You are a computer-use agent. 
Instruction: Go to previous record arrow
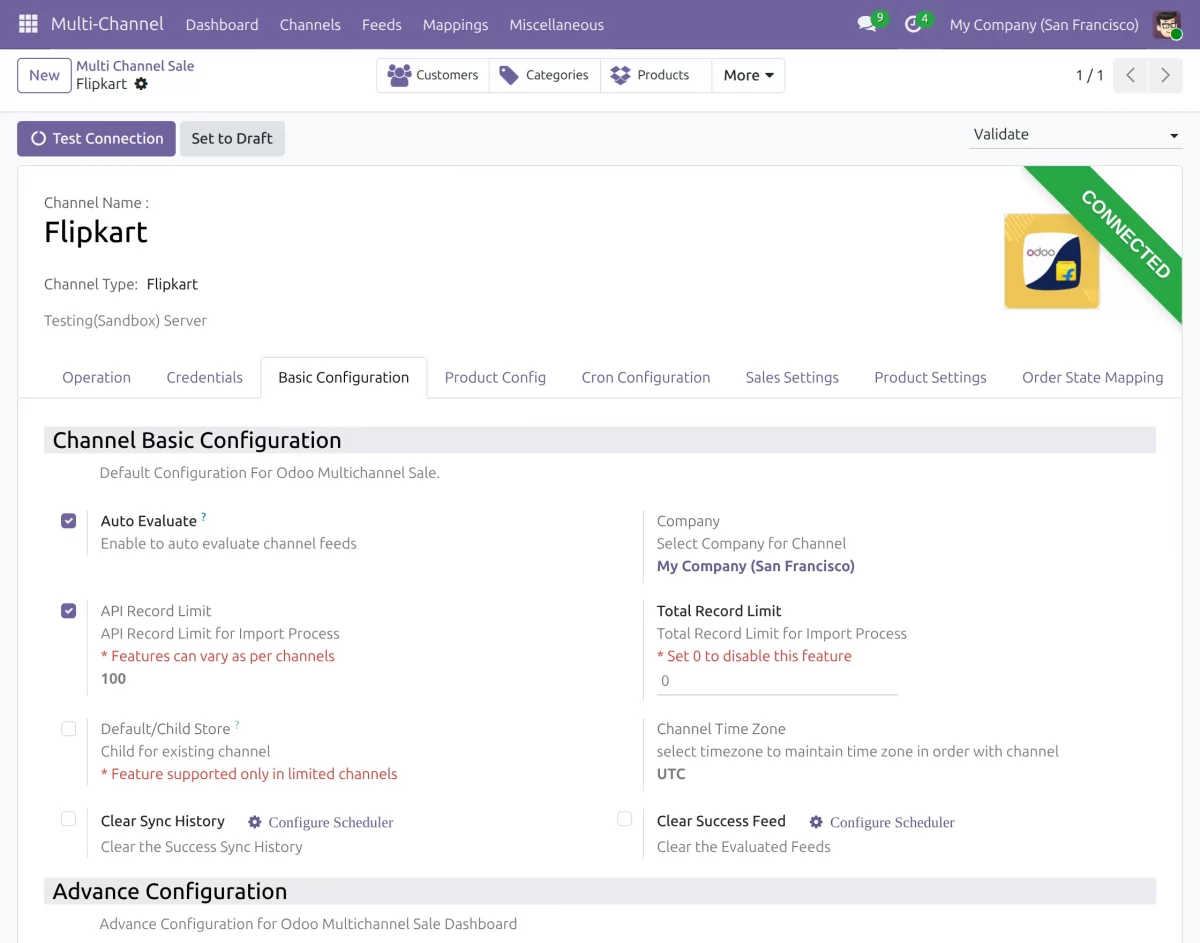1130,75
